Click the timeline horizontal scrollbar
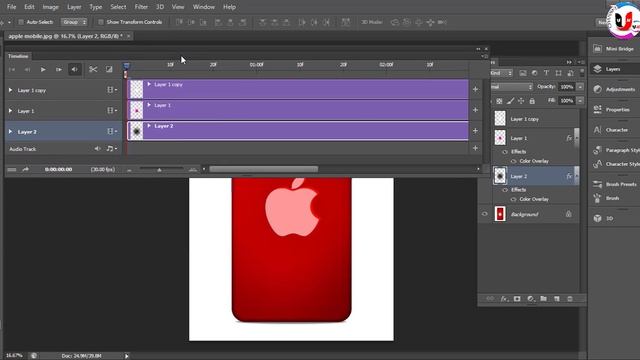Viewport: 640px width, 360px height. click(264, 169)
